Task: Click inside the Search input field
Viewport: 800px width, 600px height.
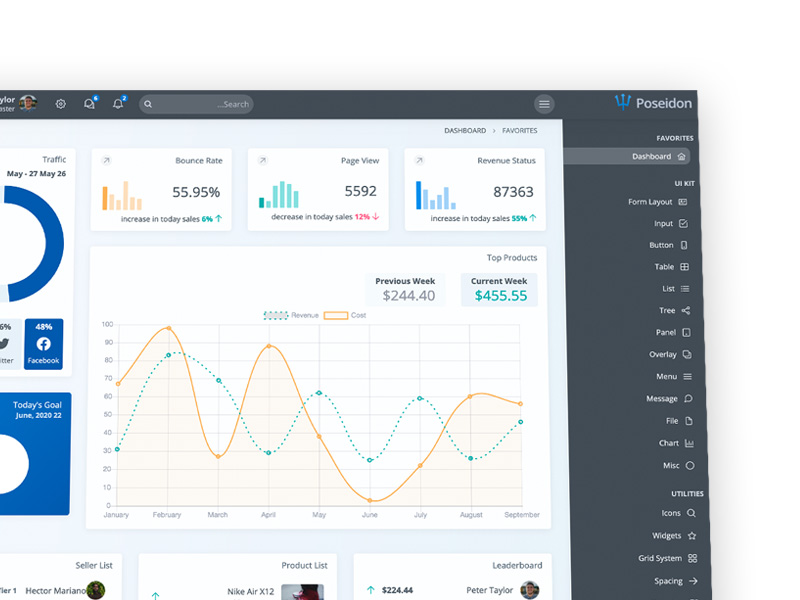Action: (196, 104)
